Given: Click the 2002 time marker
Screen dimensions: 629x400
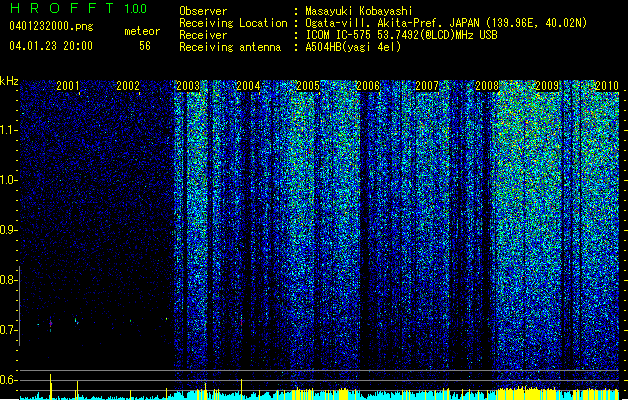Looking at the screenshot, I should [x=128, y=86].
